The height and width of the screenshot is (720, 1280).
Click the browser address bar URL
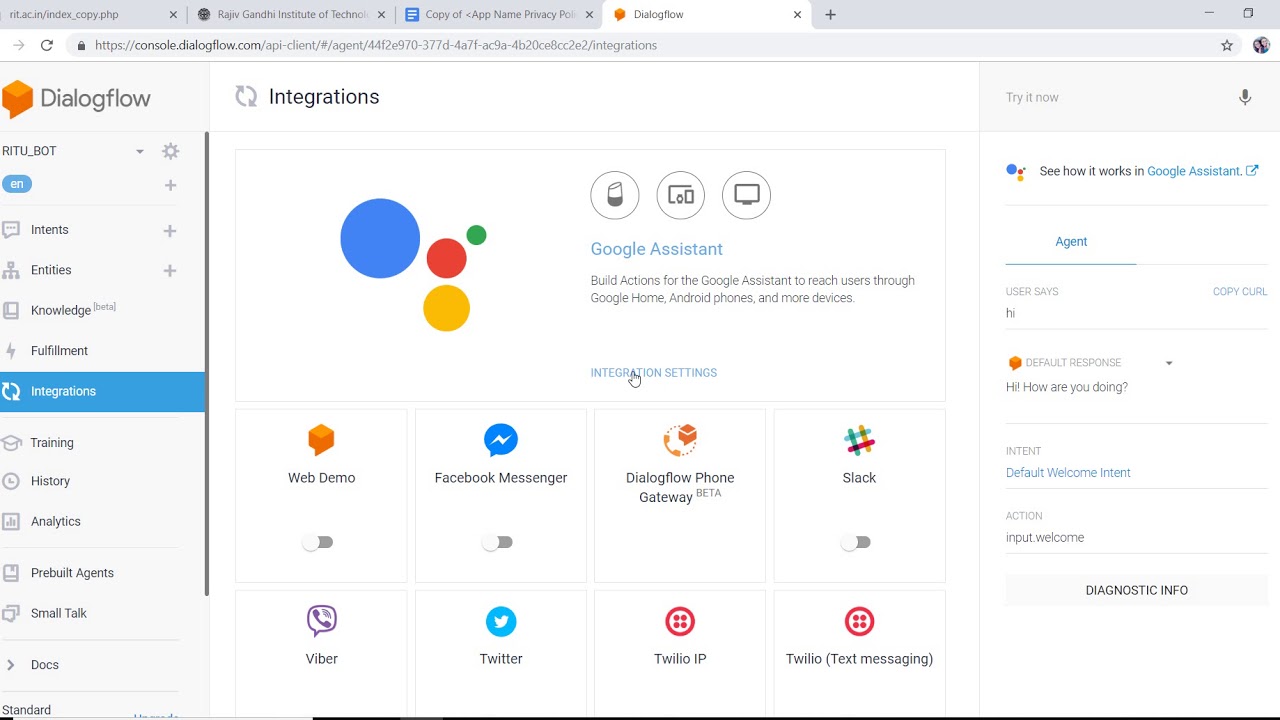coord(376,45)
